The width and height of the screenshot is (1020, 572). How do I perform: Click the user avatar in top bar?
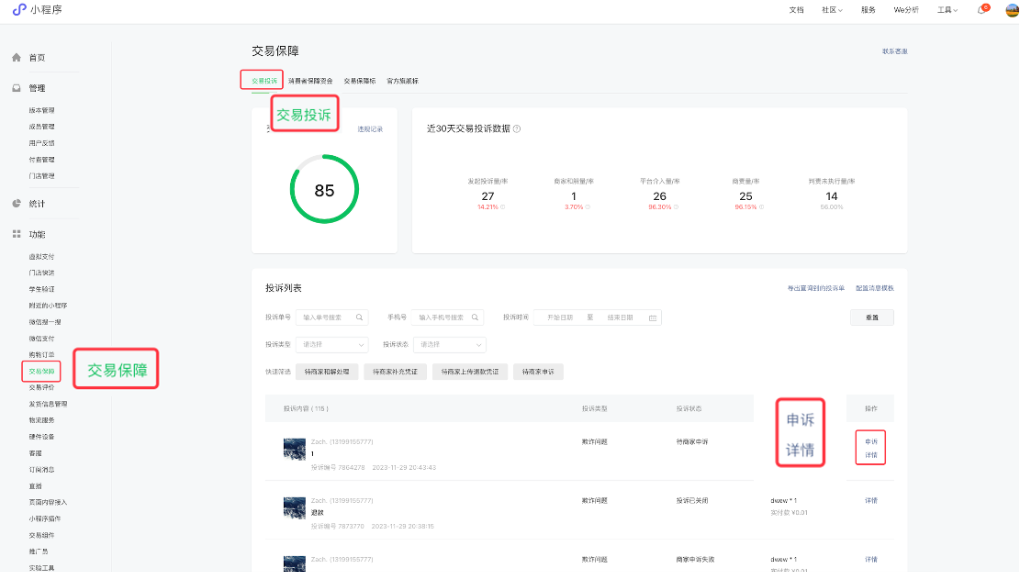click(1011, 10)
